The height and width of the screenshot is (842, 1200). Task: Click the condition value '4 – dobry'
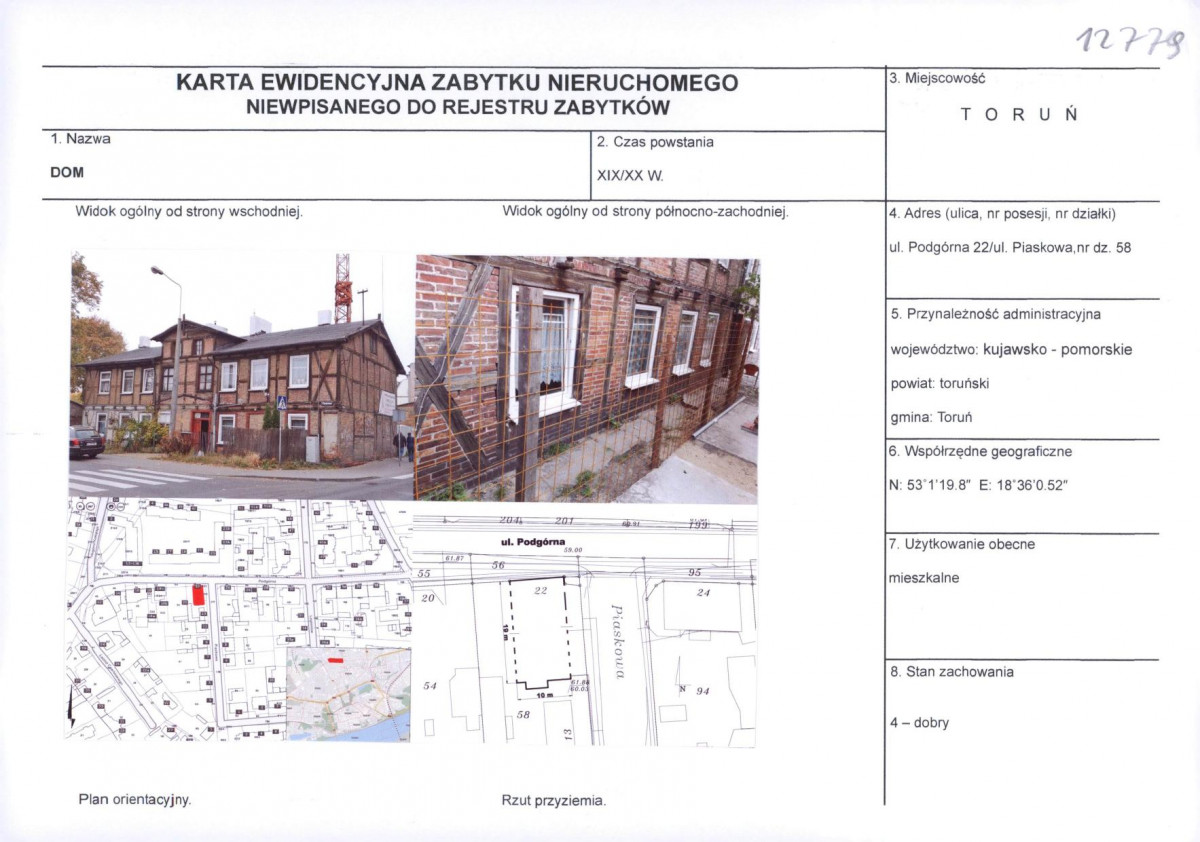point(919,722)
